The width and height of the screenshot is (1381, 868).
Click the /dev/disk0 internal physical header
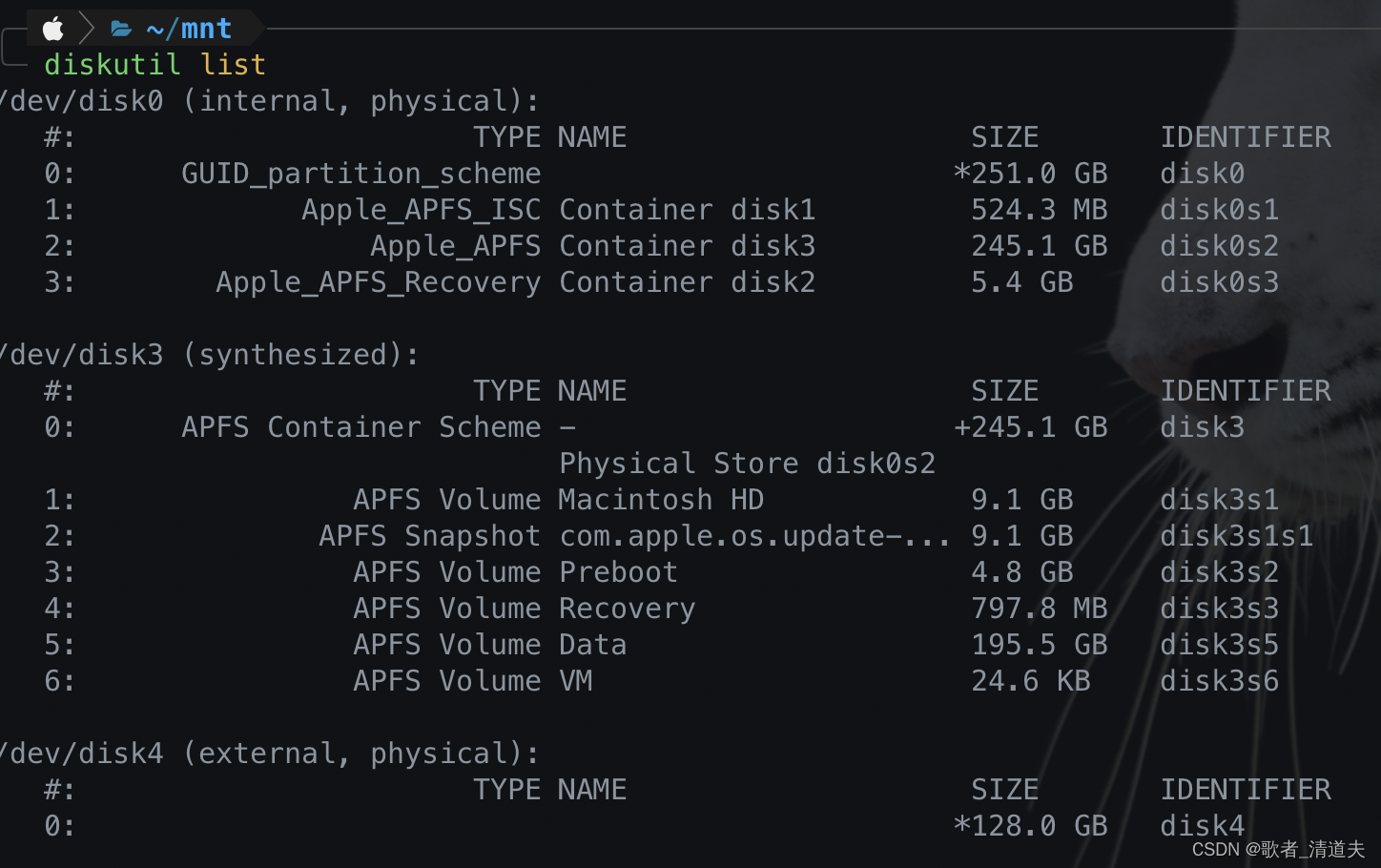coord(270,101)
